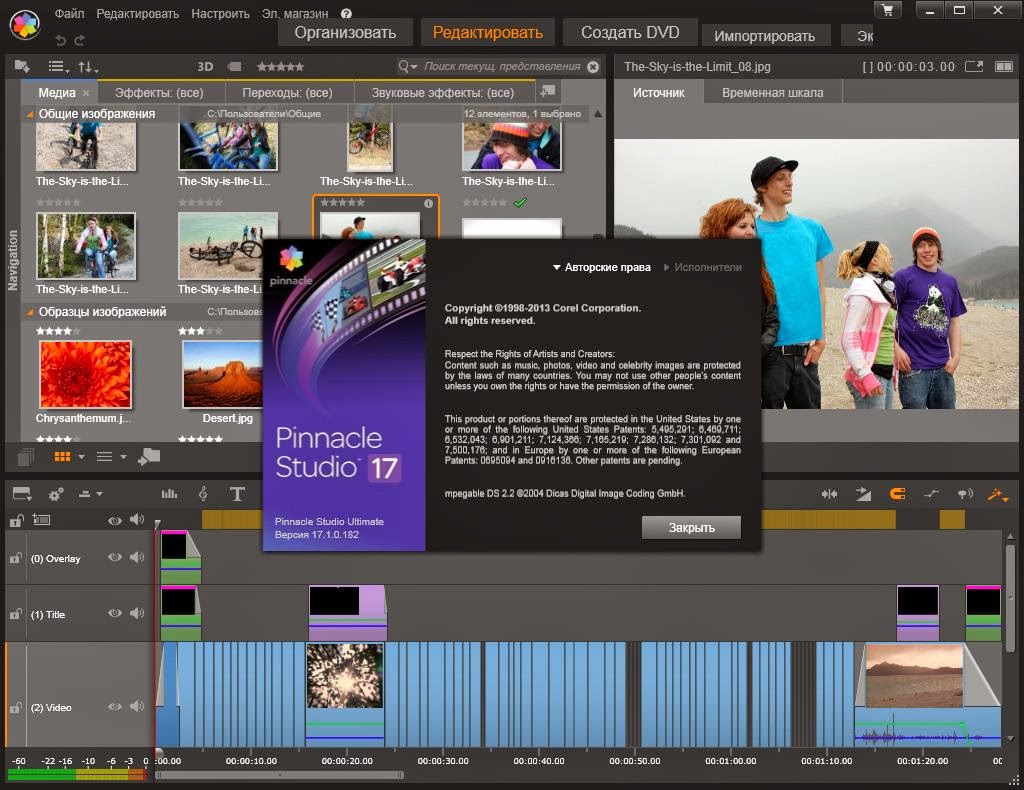This screenshot has height=790, width=1024.
Task: Add new track via header icon
Action: point(41,520)
